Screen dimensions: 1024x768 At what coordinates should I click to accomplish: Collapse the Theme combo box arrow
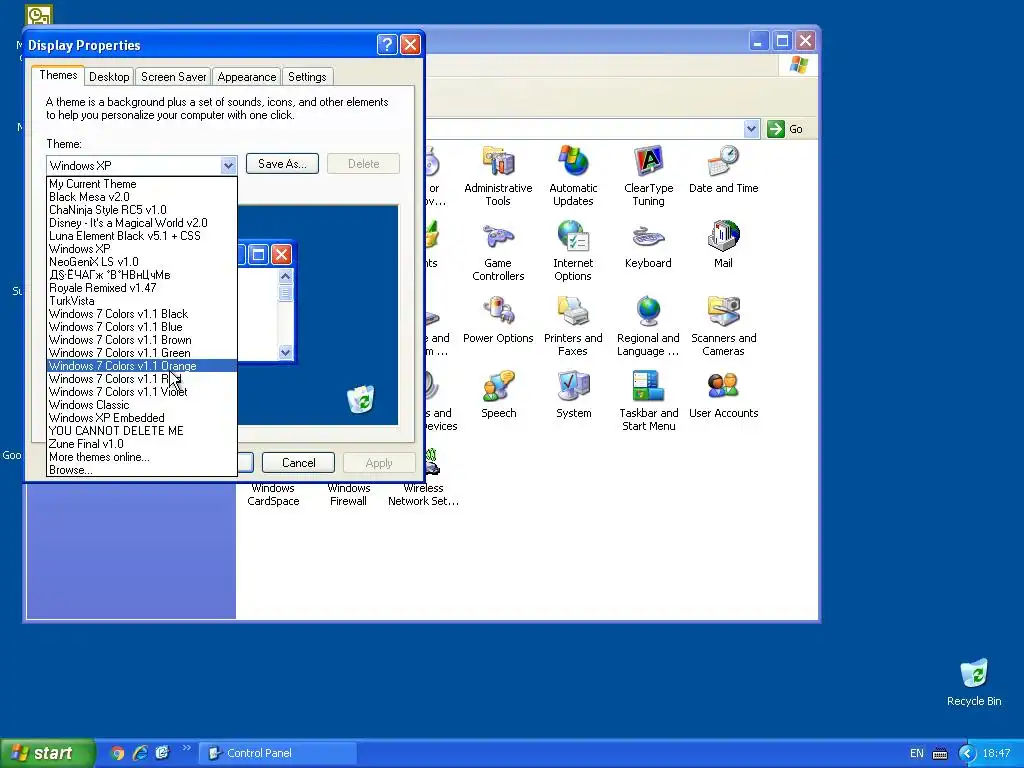click(228, 165)
